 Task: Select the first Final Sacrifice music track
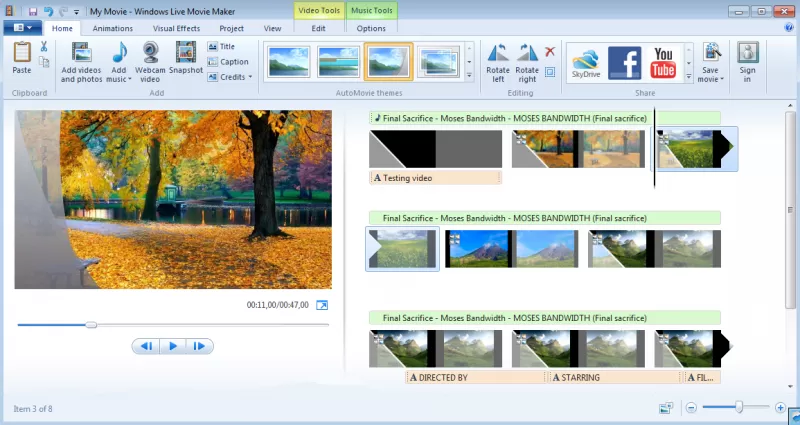[x=545, y=118]
